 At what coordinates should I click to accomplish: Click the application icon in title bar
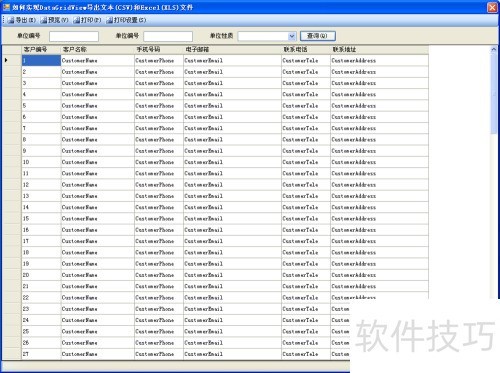pyautogui.click(x=6, y=7)
